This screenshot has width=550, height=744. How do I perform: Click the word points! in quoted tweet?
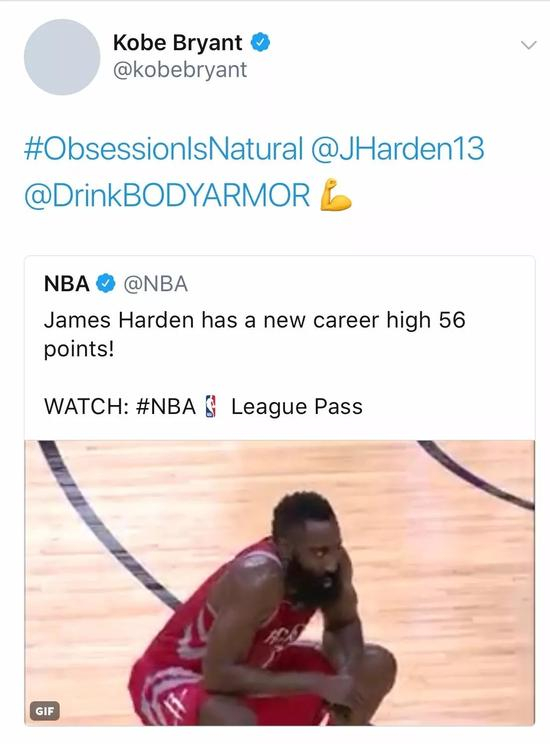click(79, 349)
